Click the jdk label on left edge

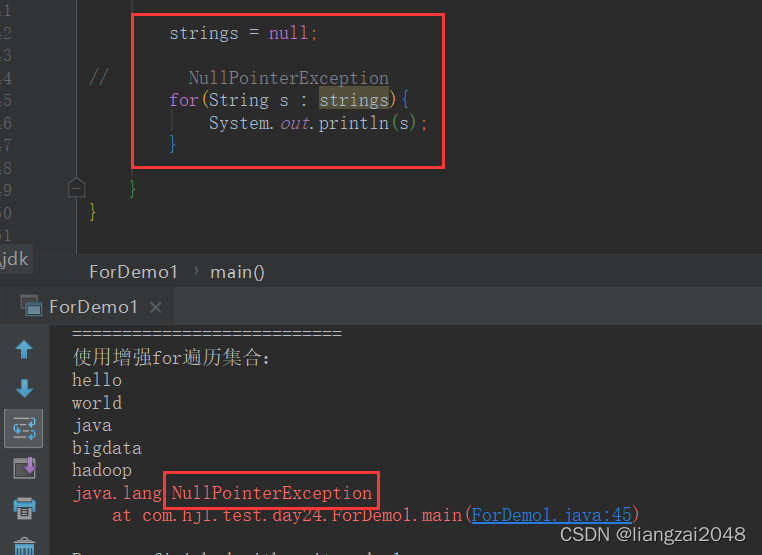point(15,259)
